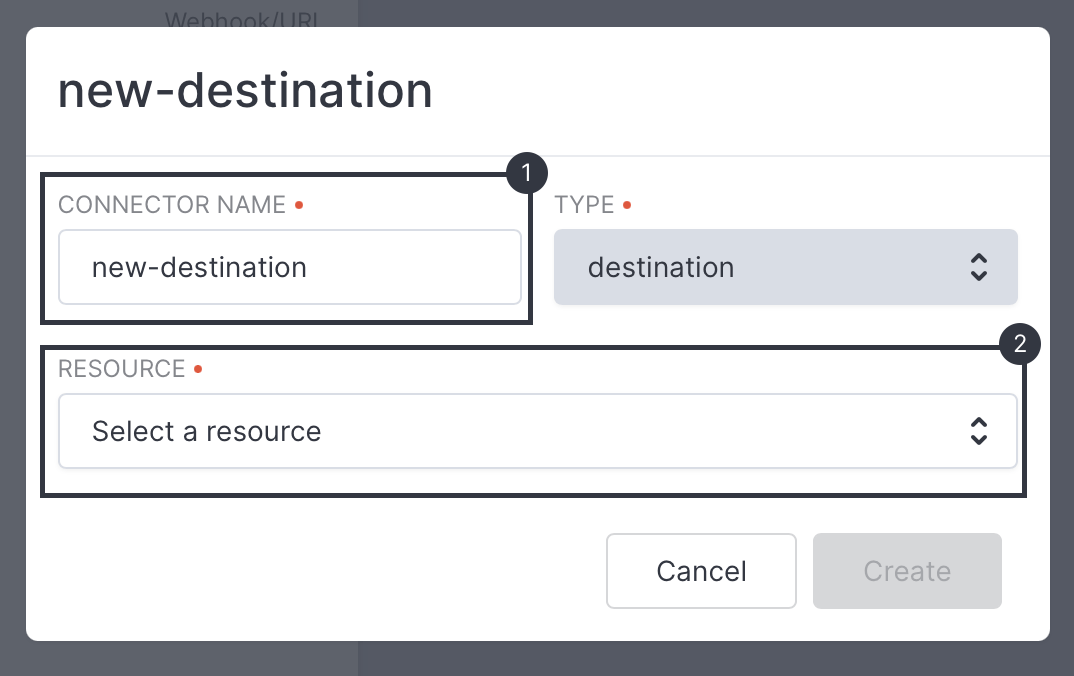Click the chevron arrows on Resource selector

[979, 431]
